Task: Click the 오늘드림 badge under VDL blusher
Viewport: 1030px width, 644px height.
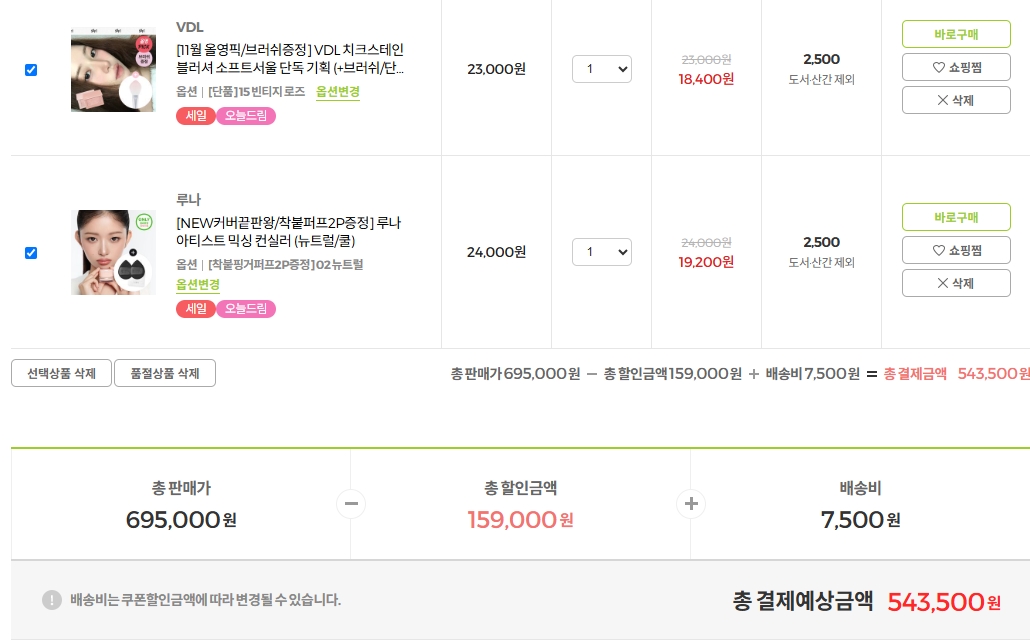Action: [246, 116]
